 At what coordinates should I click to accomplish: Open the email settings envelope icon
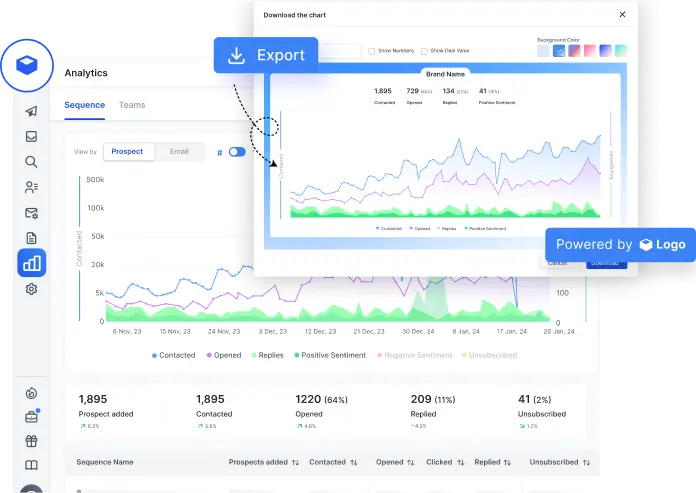click(x=32, y=213)
